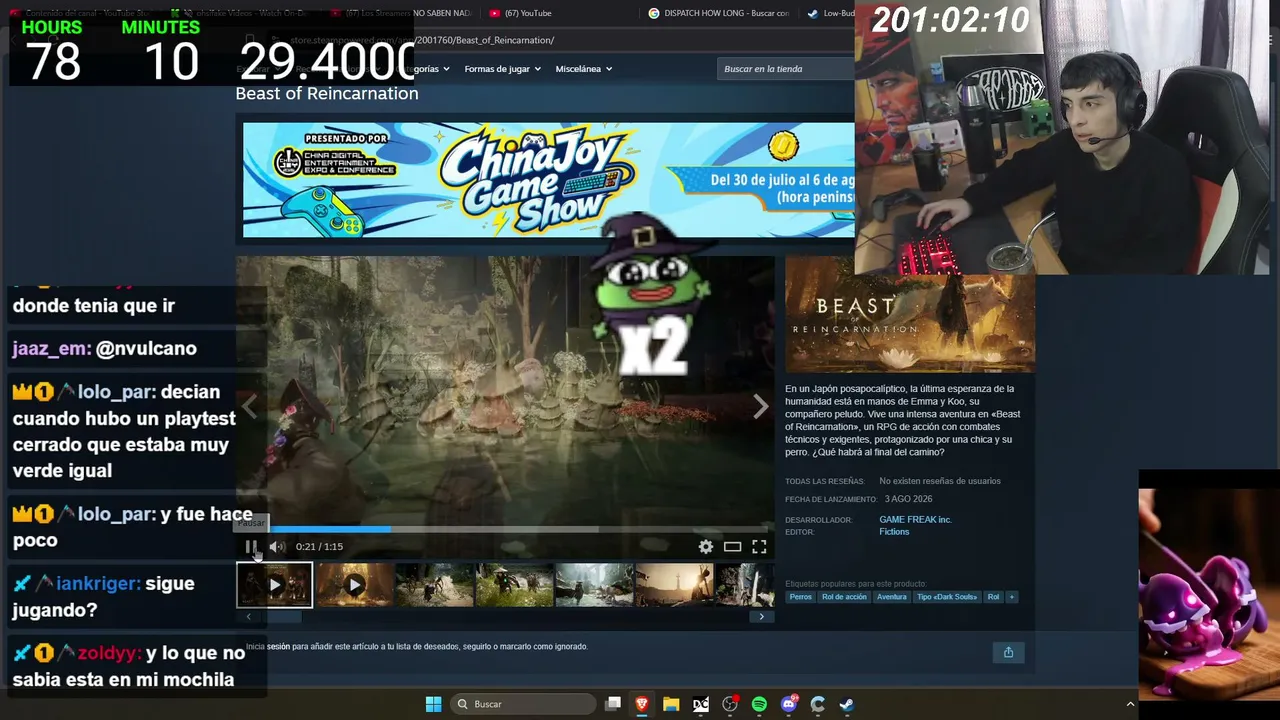Open the ChinaJoy Game Show banner
1280x720 pixels.
(x=549, y=180)
